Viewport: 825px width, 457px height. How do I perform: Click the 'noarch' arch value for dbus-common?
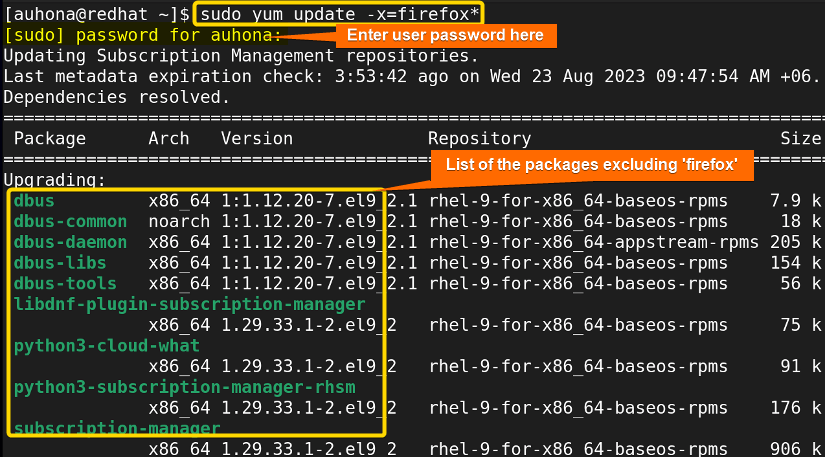click(179, 221)
